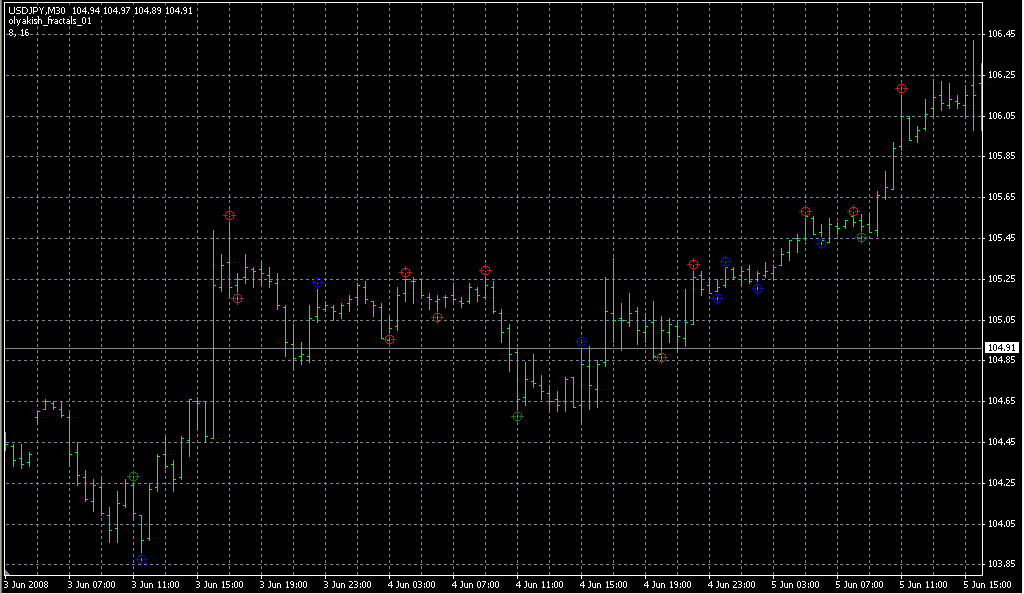The height and width of the screenshot is (594, 1024).
Task: Select the 105.05 price scale label
Action: click(1001, 320)
